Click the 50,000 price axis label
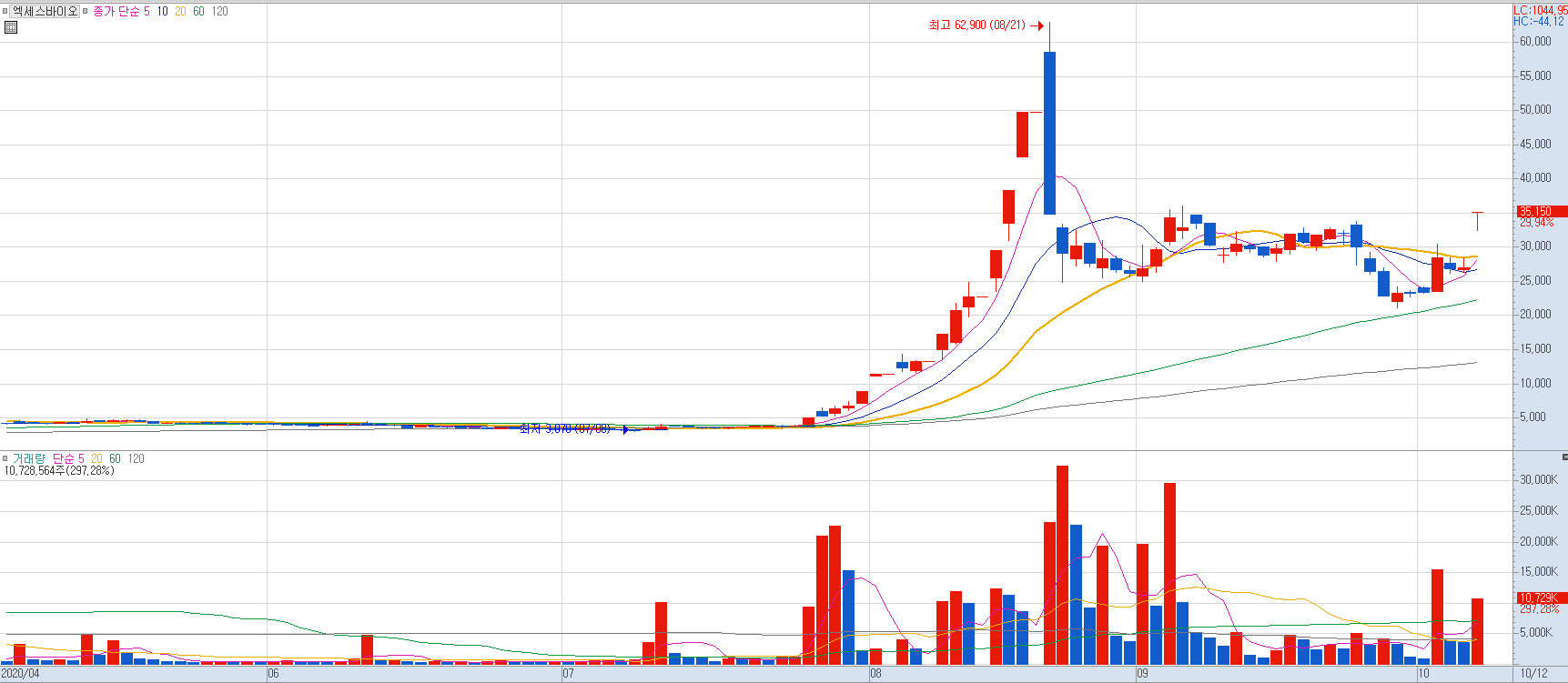Image resolution: width=1568 pixels, height=683 pixels. [x=1535, y=109]
